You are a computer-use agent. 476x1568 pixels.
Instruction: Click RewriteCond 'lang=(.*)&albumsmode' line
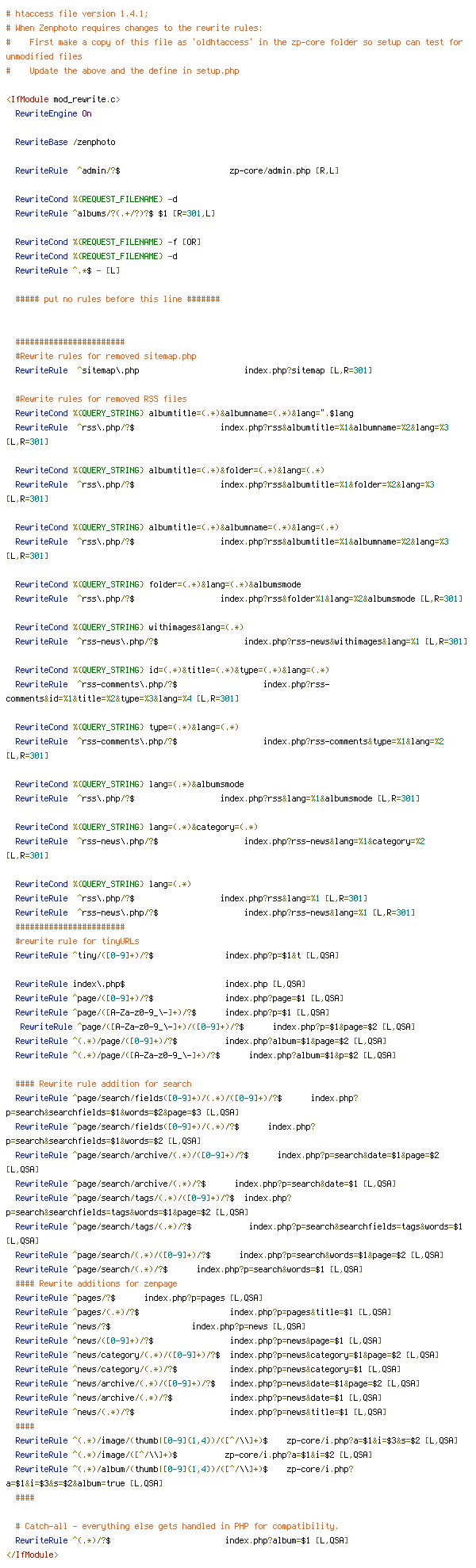(x=129, y=784)
